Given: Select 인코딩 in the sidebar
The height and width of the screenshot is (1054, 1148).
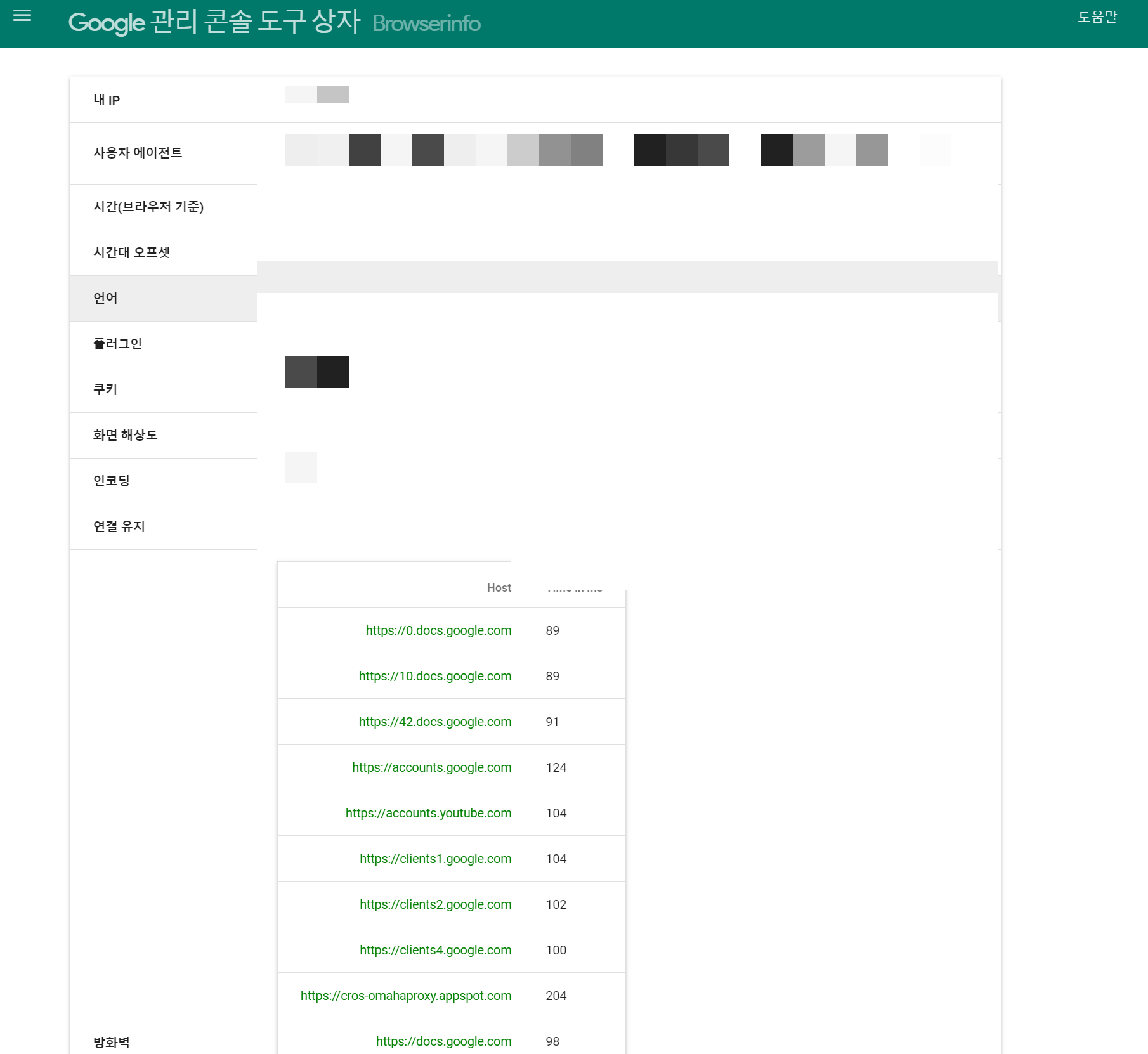Looking at the screenshot, I should [x=111, y=481].
